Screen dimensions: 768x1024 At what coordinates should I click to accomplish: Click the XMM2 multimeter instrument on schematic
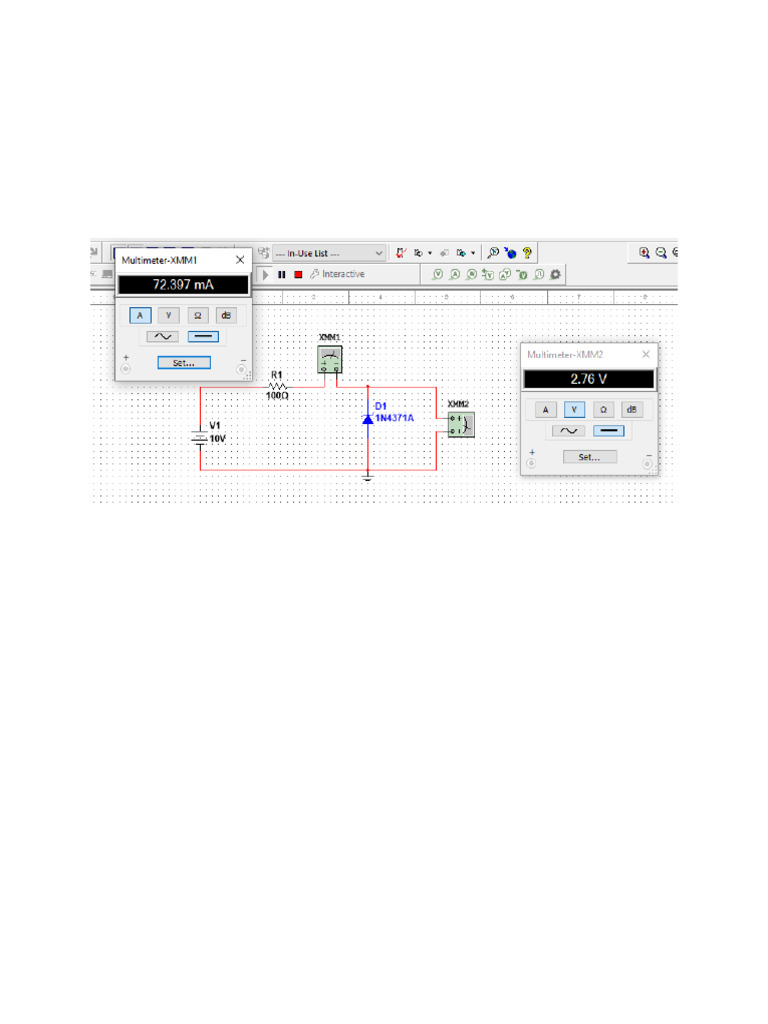[x=461, y=424]
